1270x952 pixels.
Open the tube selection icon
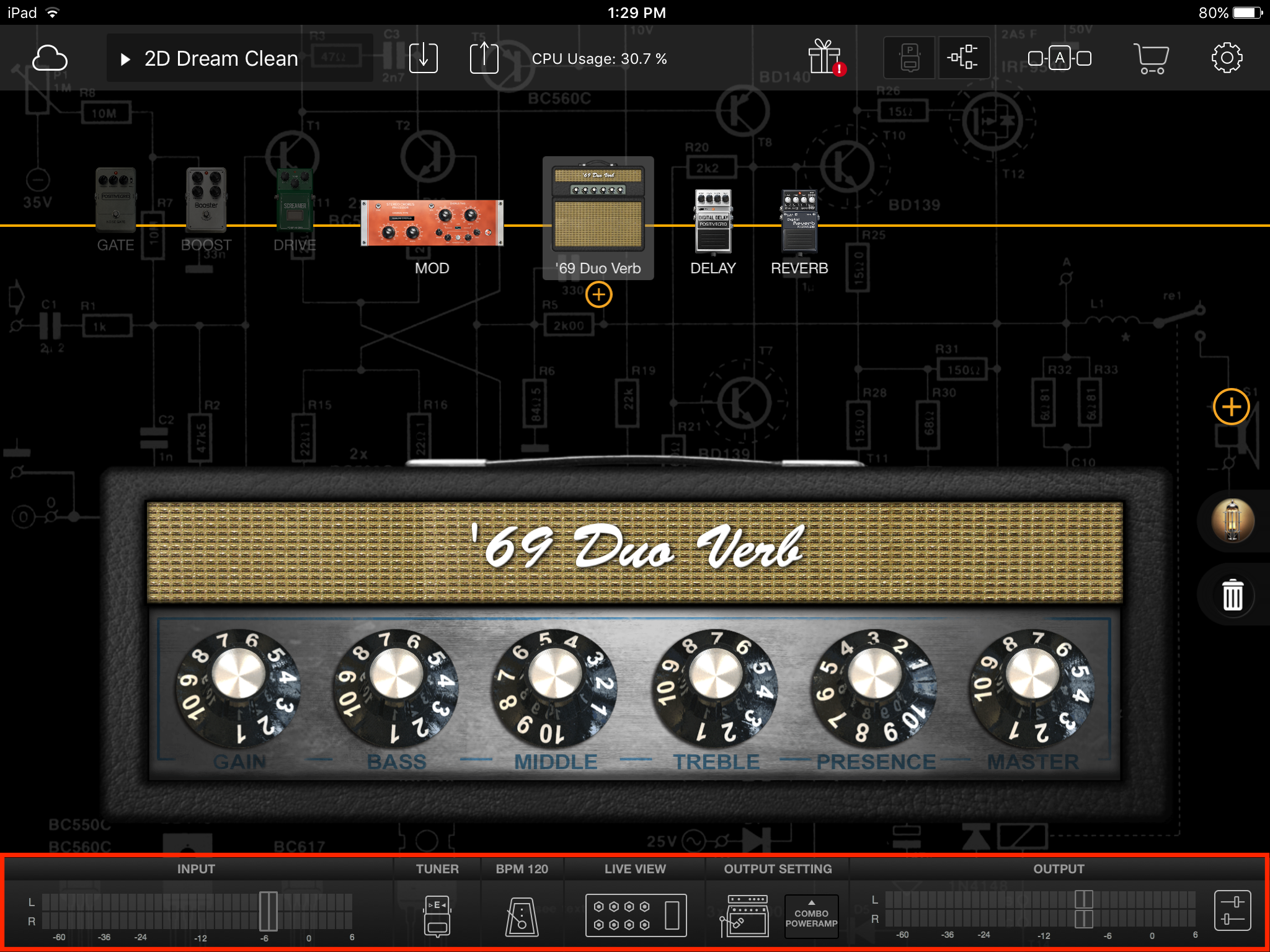(1232, 521)
